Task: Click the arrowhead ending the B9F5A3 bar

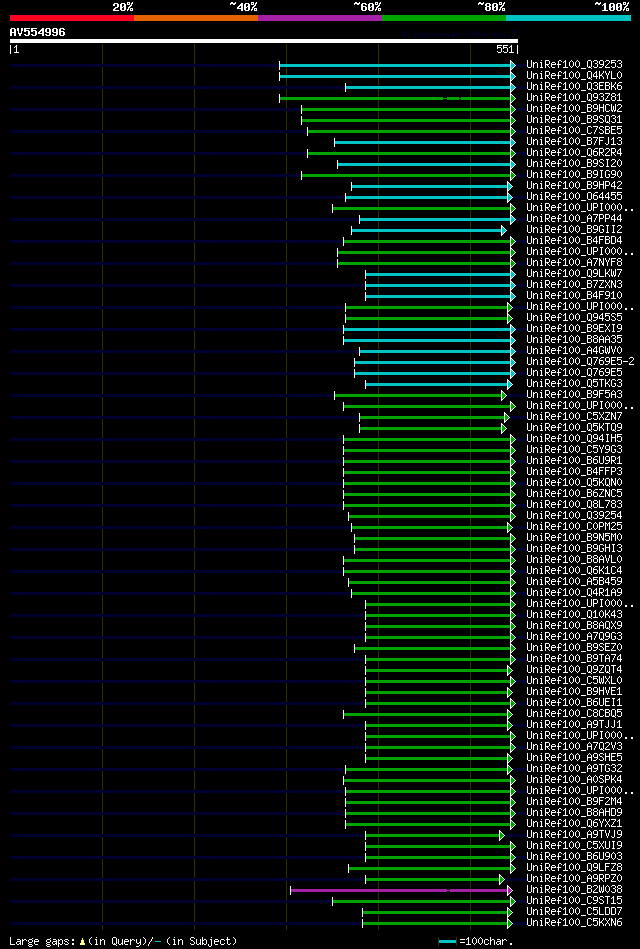Action: (504, 395)
